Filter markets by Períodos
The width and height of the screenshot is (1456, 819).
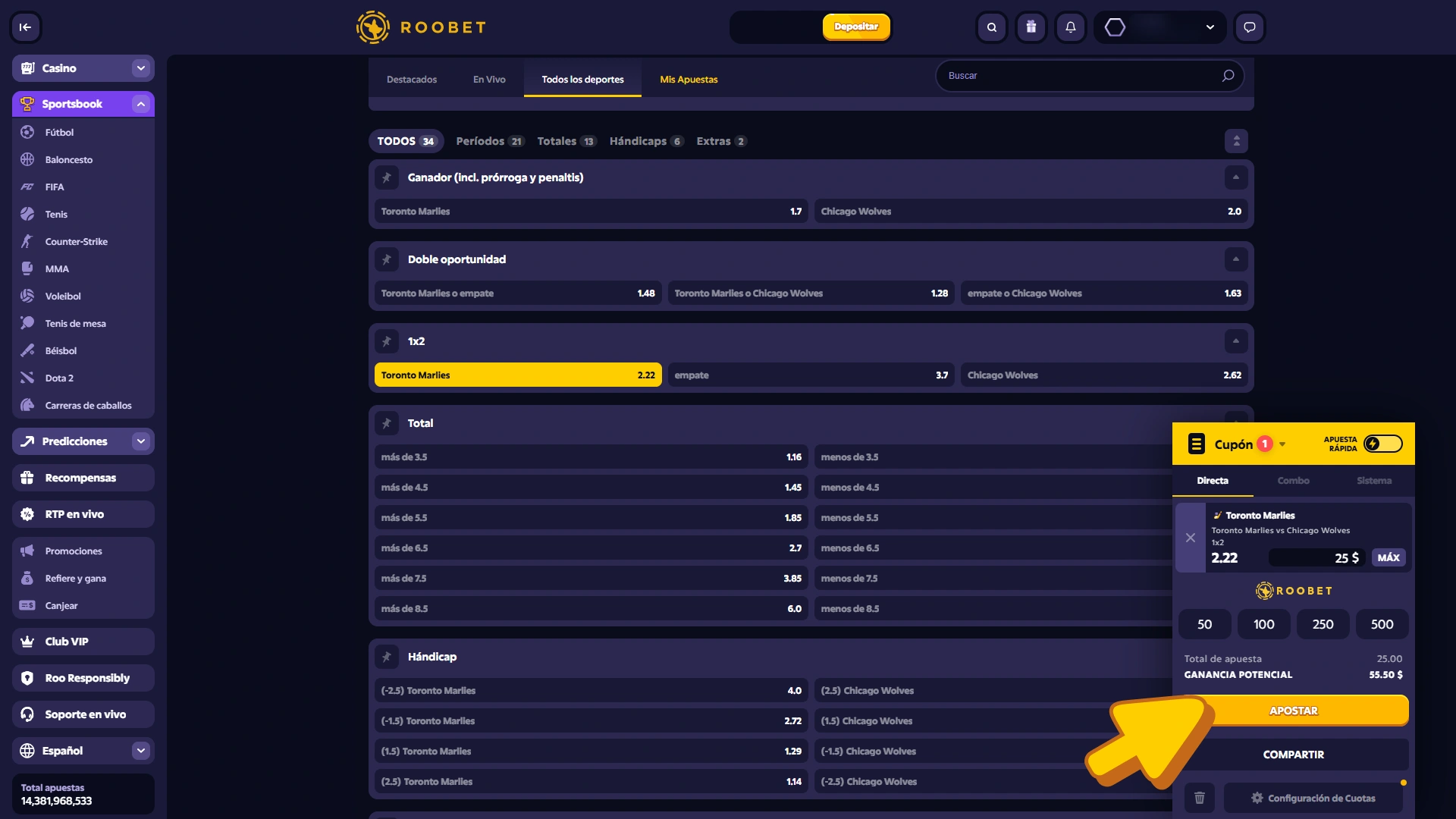[490, 141]
